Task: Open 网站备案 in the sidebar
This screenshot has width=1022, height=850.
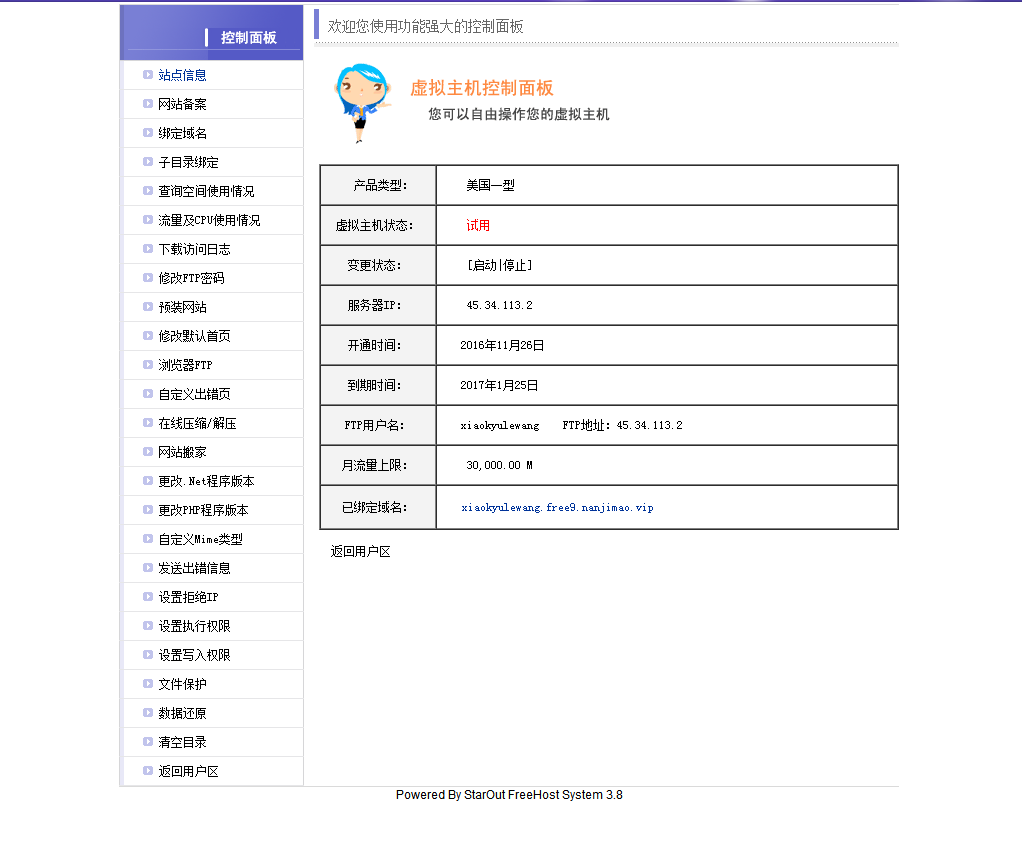Action: (x=182, y=104)
